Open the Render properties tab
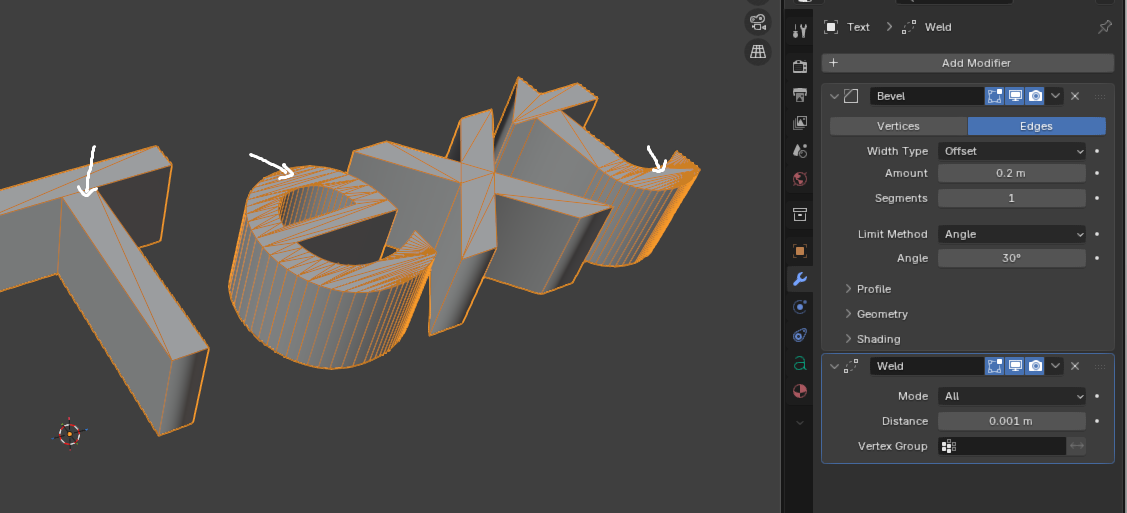The height and width of the screenshot is (513, 1127). coord(800,67)
